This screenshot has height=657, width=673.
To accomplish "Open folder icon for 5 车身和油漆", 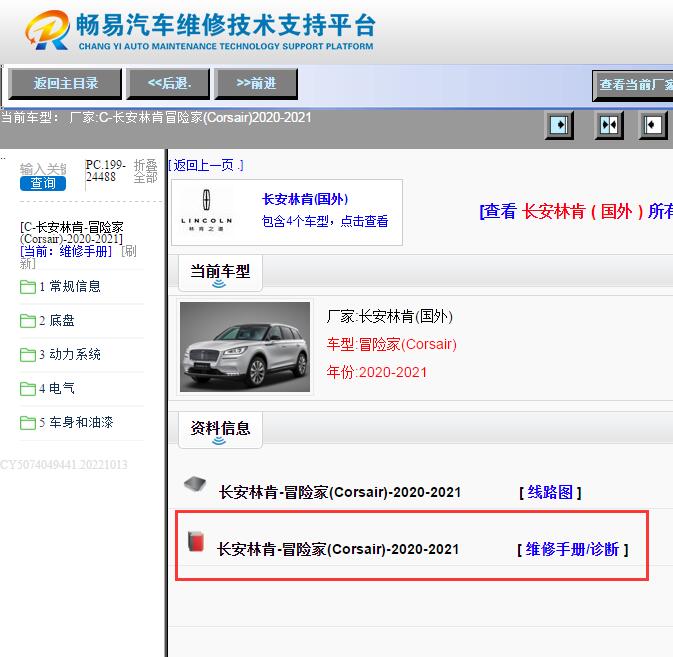I will [28, 422].
